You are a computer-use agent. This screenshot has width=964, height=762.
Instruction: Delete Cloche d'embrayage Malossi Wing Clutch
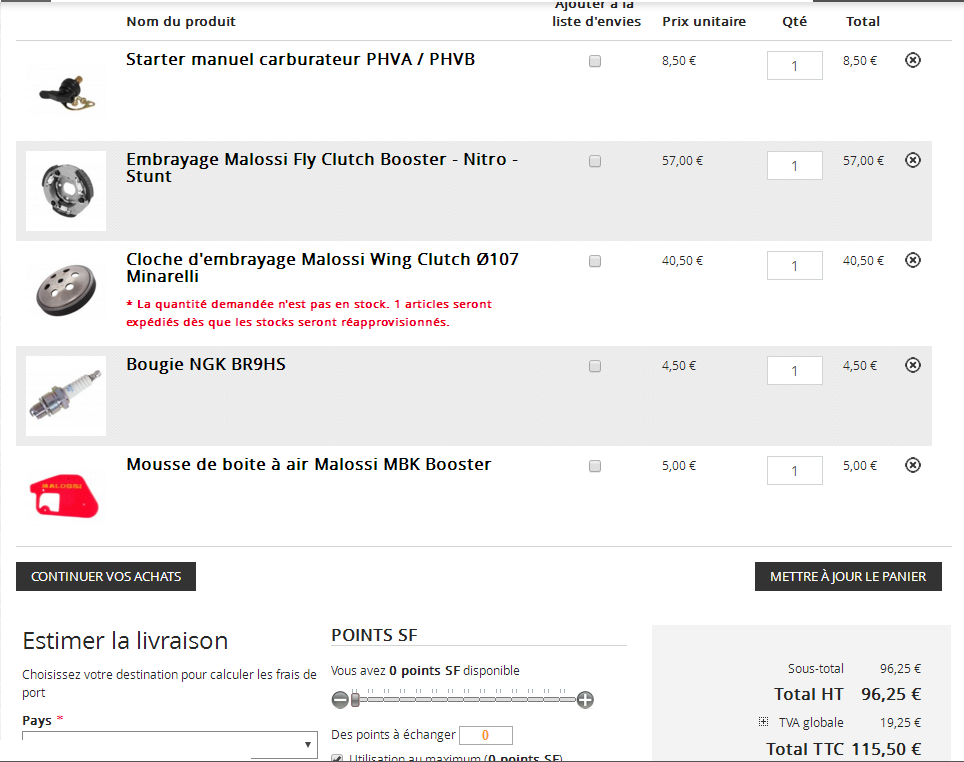click(x=913, y=260)
